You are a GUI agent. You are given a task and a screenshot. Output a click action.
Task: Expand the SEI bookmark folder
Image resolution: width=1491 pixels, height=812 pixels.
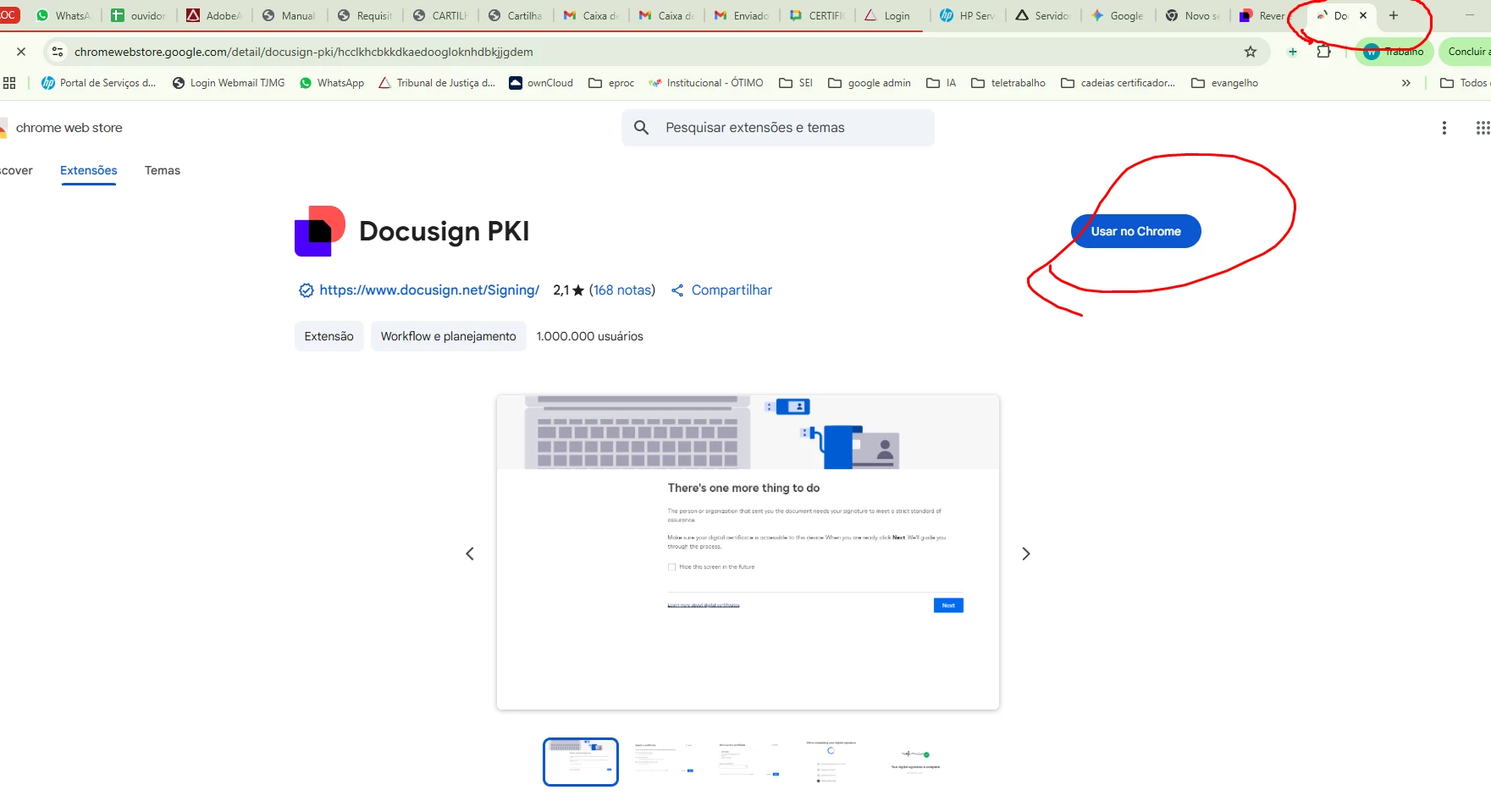(796, 83)
